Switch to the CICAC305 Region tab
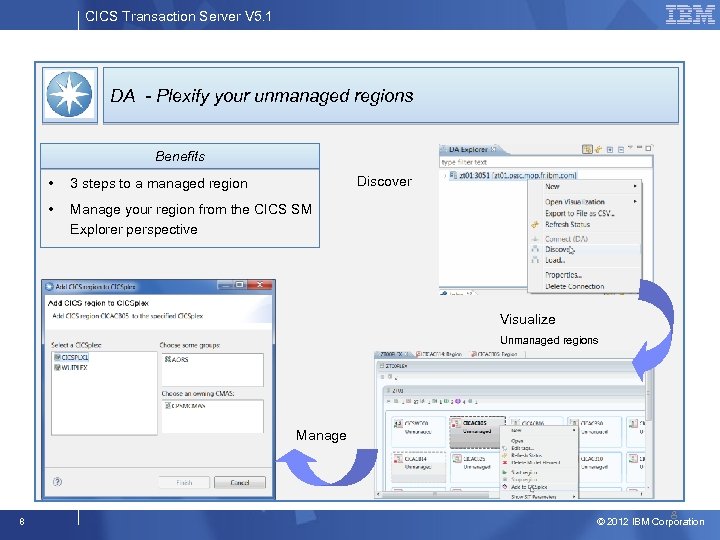Screen dimensions: 720x540 pyautogui.click(x=495, y=354)
